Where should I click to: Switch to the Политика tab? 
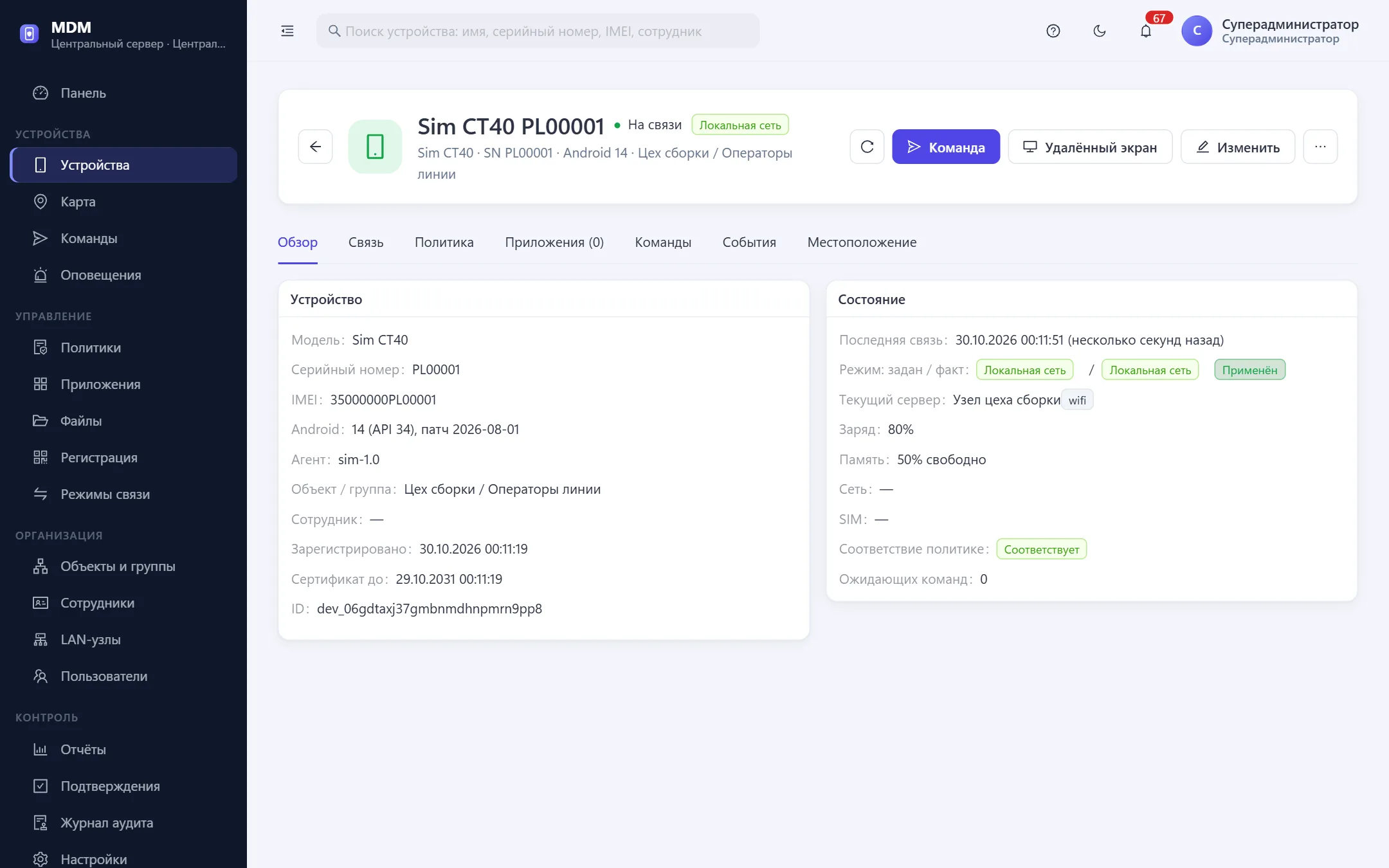click(x=444, y=242)
